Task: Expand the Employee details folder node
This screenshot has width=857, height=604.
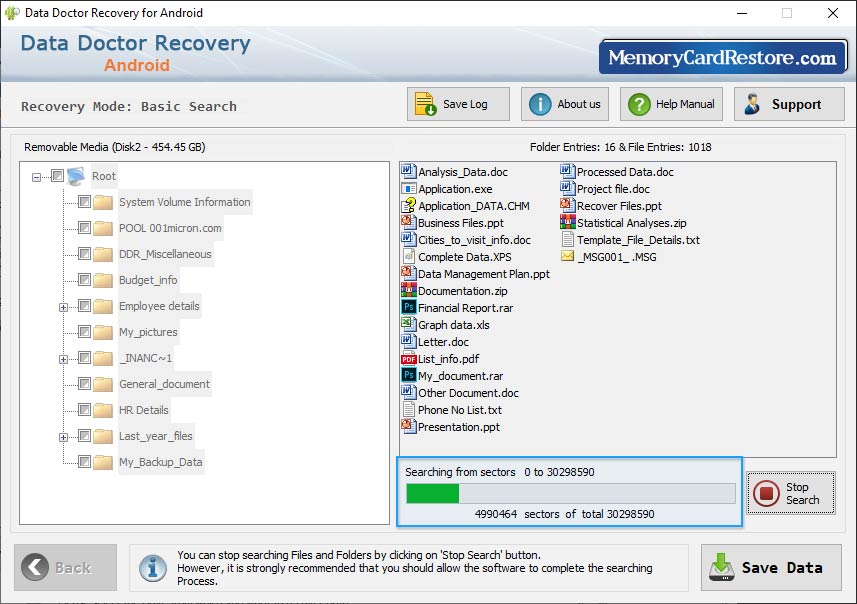Action: click(63, 307)
